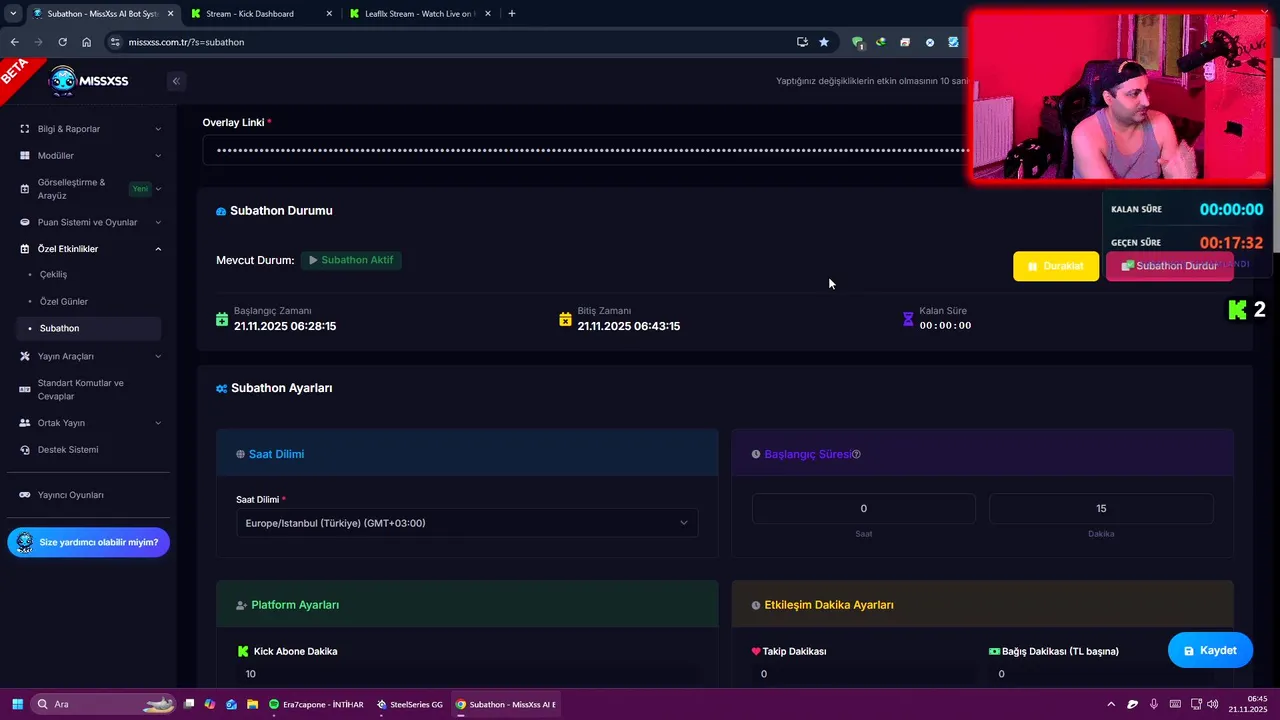Go back using the browser back arrow
1280x720 pixels.
coord(14,42)
